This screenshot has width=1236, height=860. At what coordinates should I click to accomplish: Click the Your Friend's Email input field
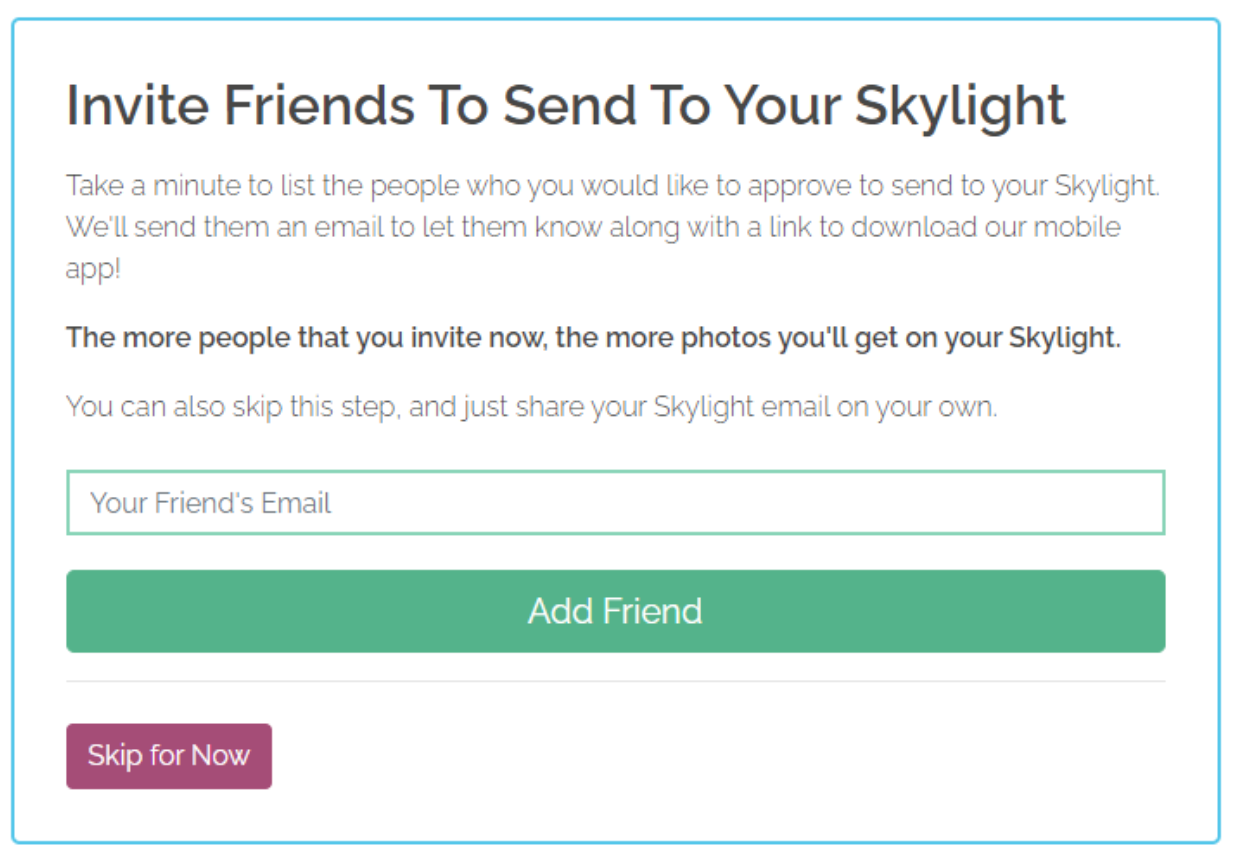[x=615, y=503]
